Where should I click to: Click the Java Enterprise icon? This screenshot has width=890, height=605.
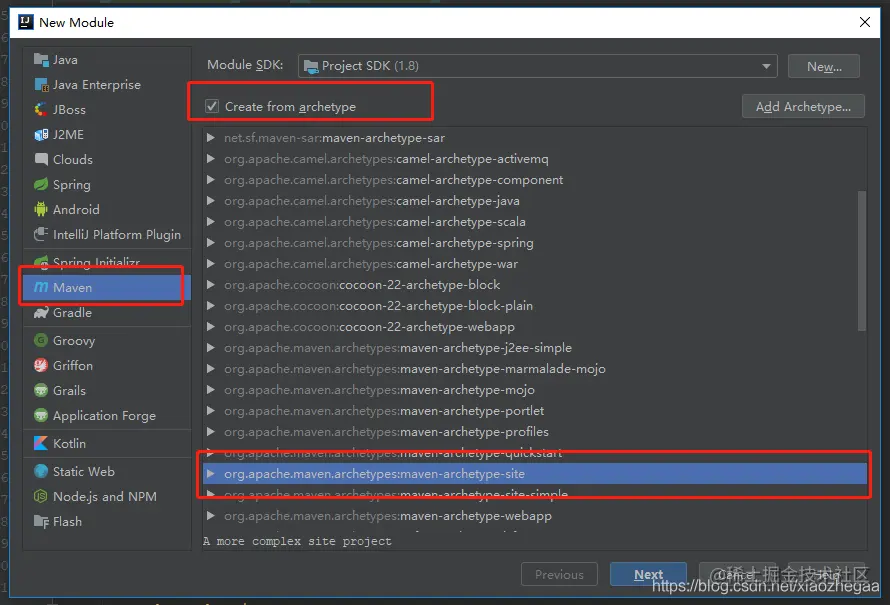[x=41, y=85]
